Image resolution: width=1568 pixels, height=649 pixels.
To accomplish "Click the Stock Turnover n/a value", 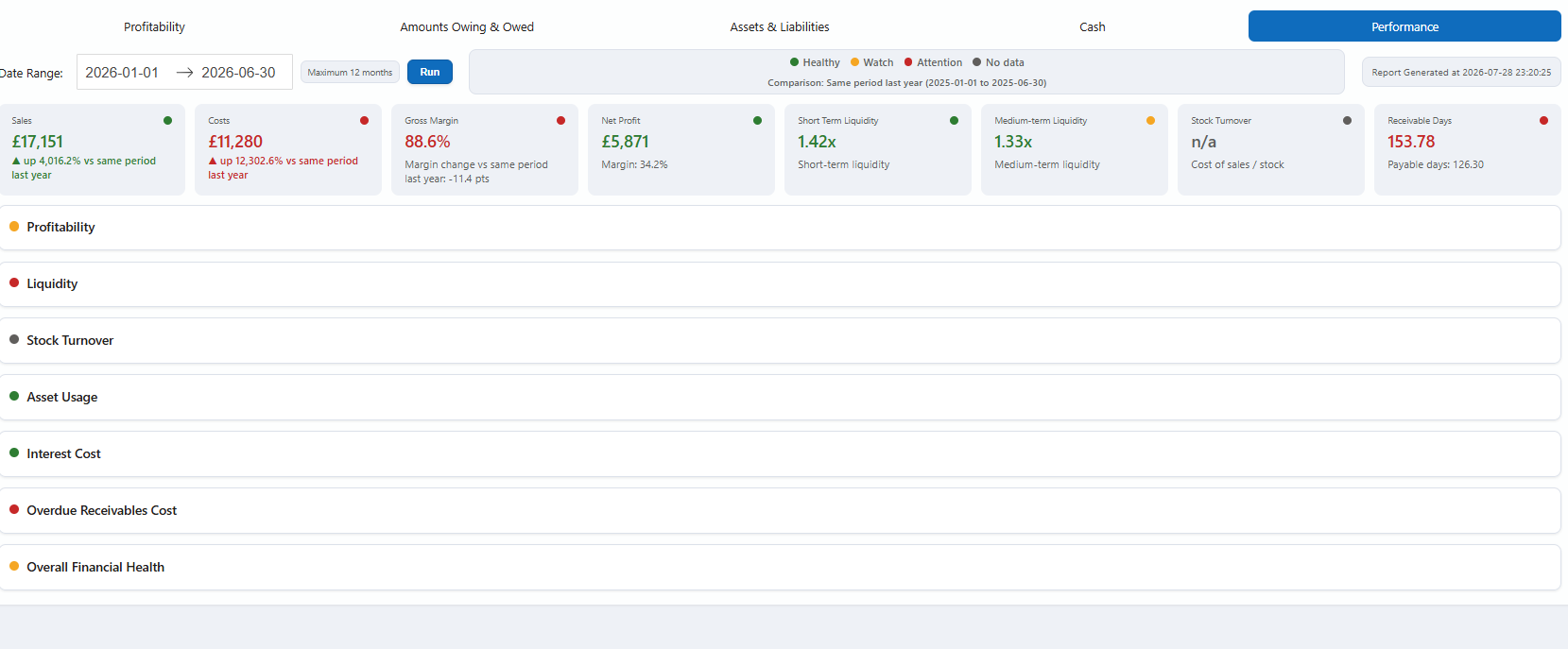I will 1203,142.
